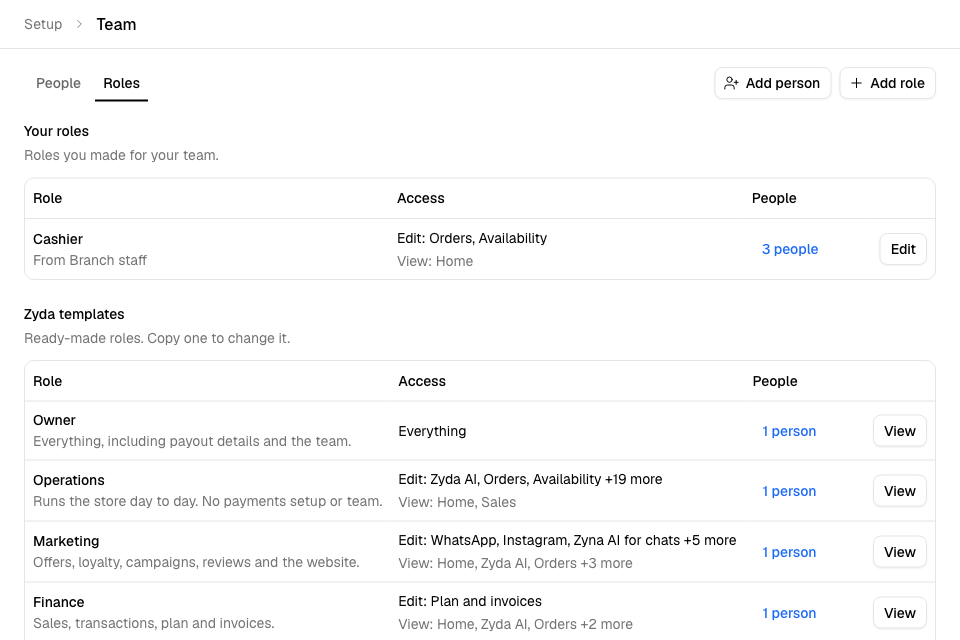Click Operations description 'Runs the store day to day'
Viewport: 960px width, 640px height.
click(x=208, y=502)
